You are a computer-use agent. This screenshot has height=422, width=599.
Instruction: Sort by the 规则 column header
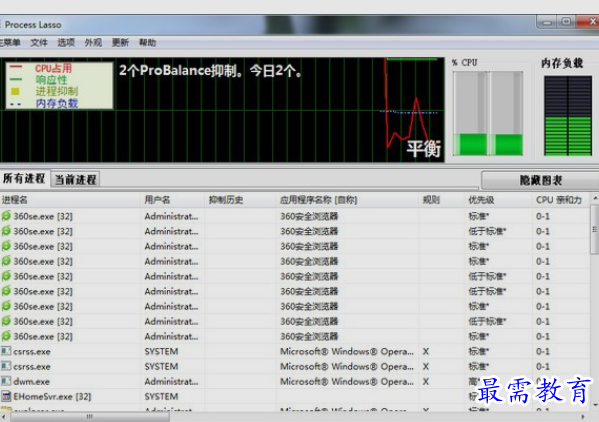pos(442,200)
